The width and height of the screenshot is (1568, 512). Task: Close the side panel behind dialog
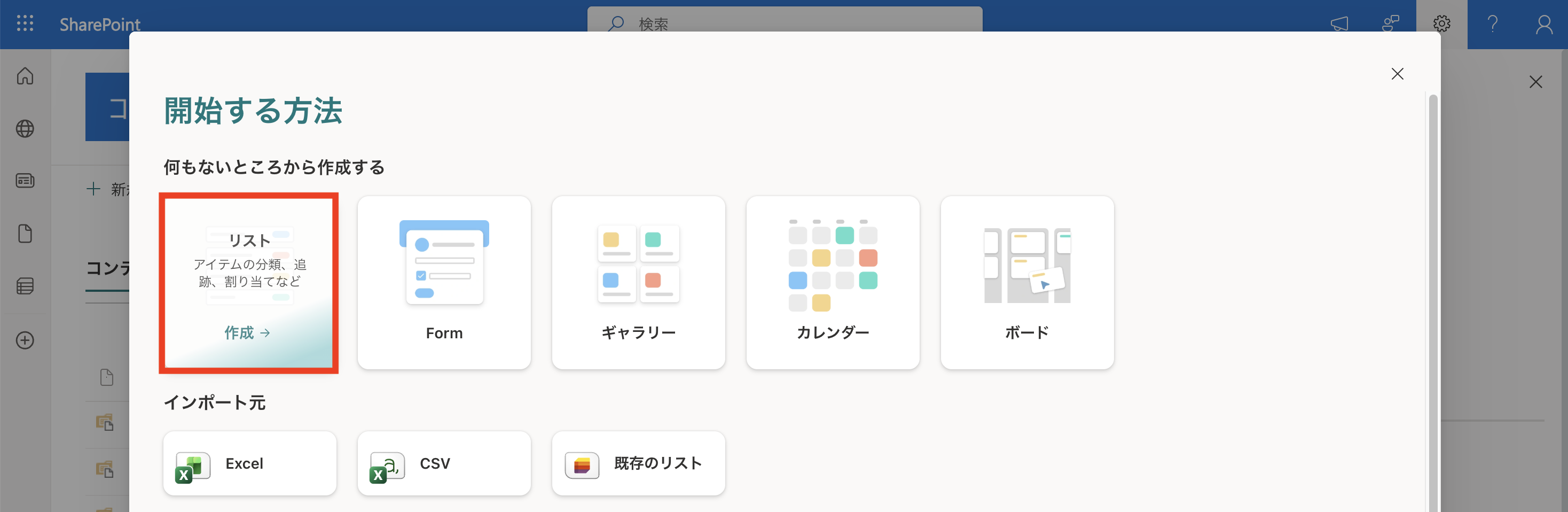pyautogui.click(x=1535, y=82)
